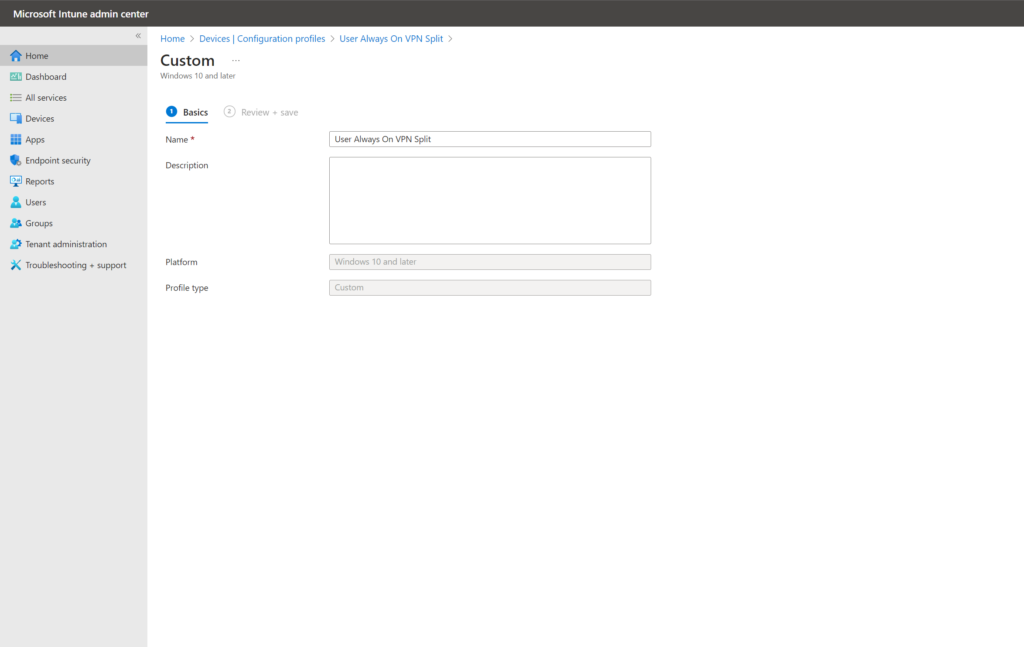Switch to the Review + save tab
The width and height of the screenshot is (1024, 647).
tap(261, 112)
